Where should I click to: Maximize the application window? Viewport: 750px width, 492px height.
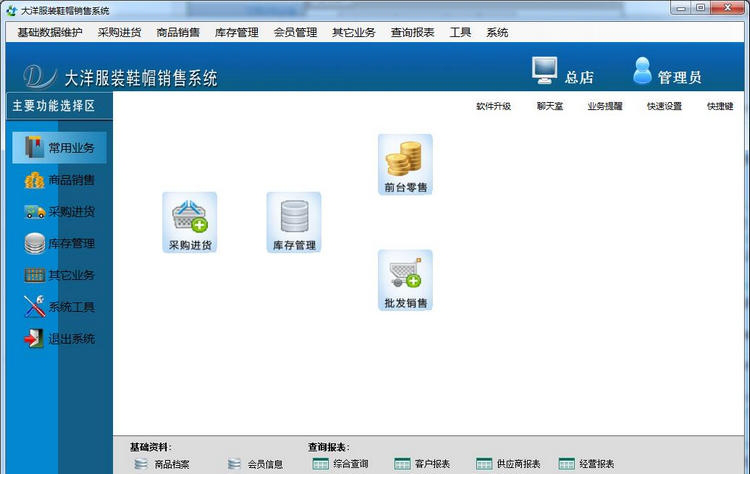(x=700, y=8)
